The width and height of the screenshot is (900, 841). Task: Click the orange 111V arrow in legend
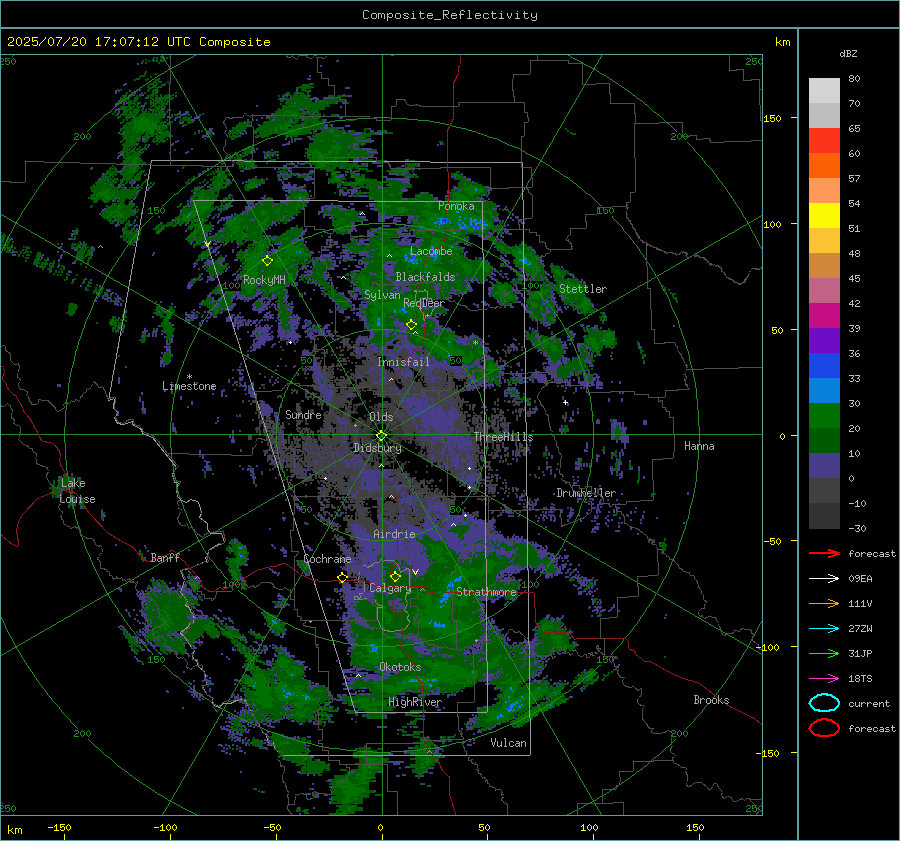(x=824, y=603)
